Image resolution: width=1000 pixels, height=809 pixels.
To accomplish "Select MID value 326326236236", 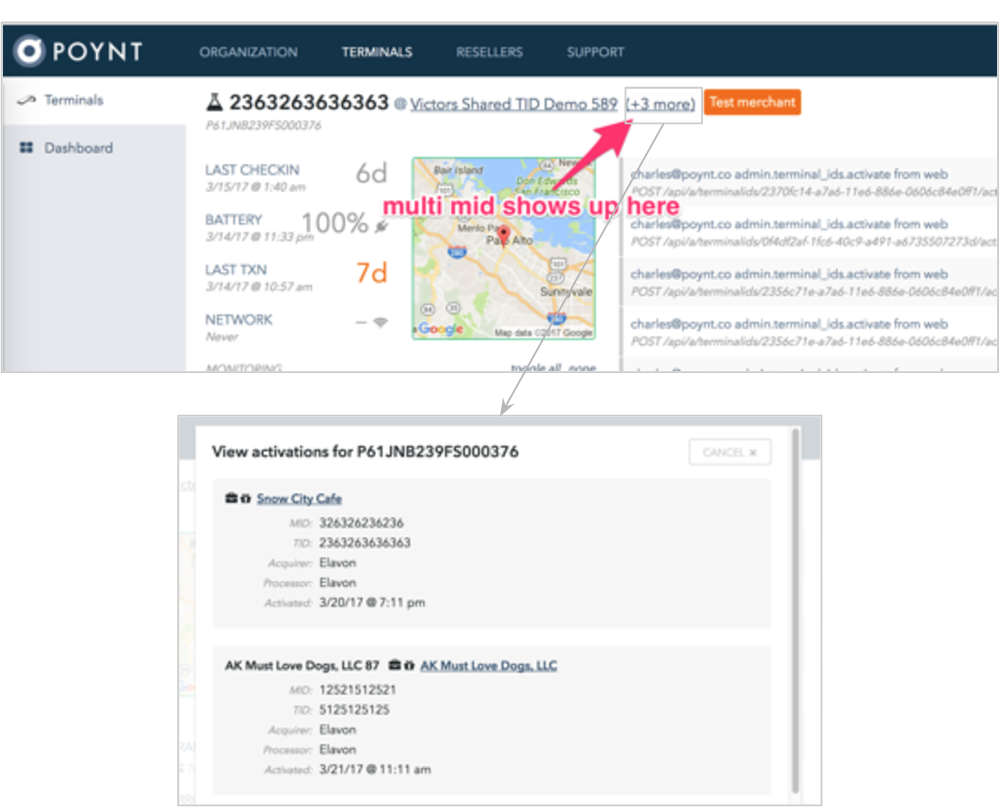I will (x=361, y=523).
